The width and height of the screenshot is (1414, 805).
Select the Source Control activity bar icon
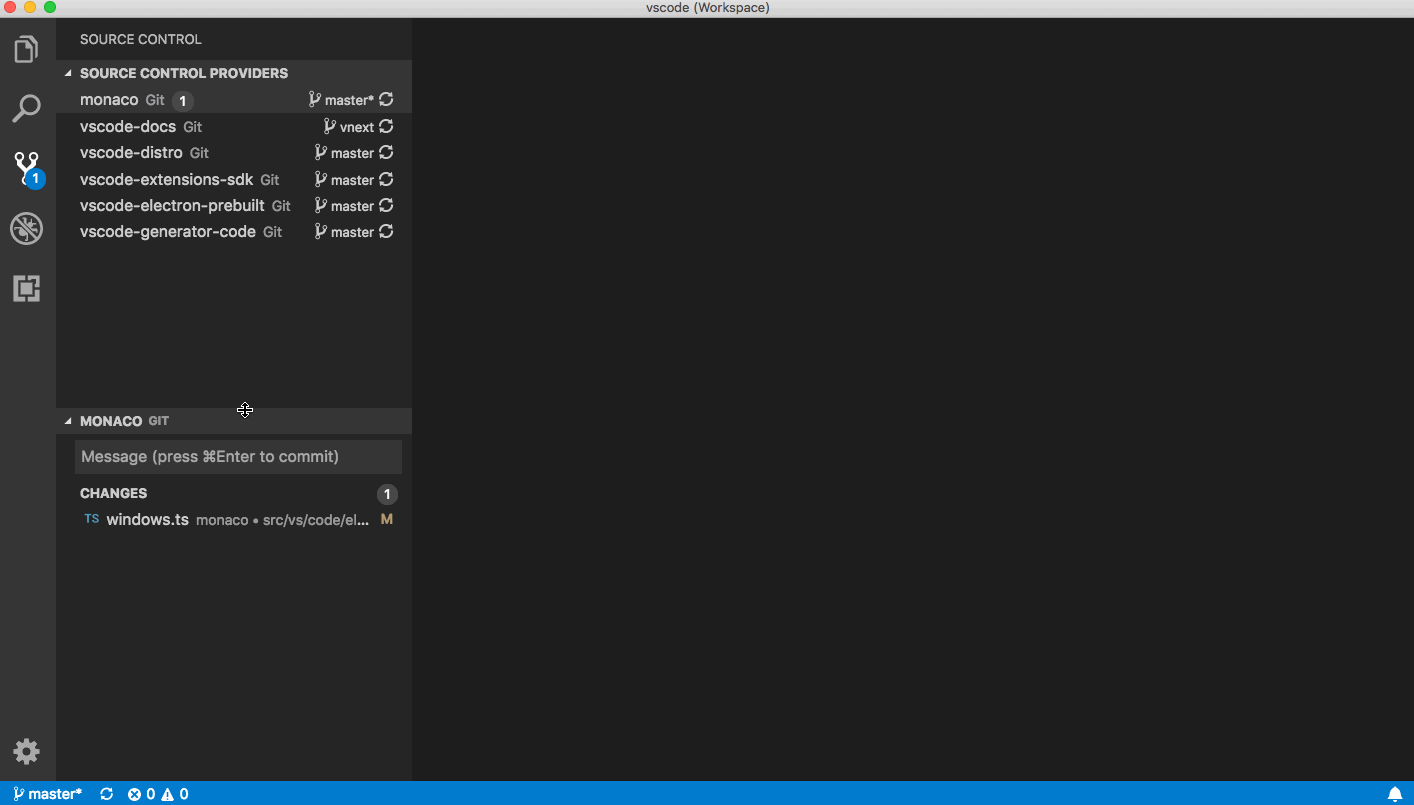27,169
